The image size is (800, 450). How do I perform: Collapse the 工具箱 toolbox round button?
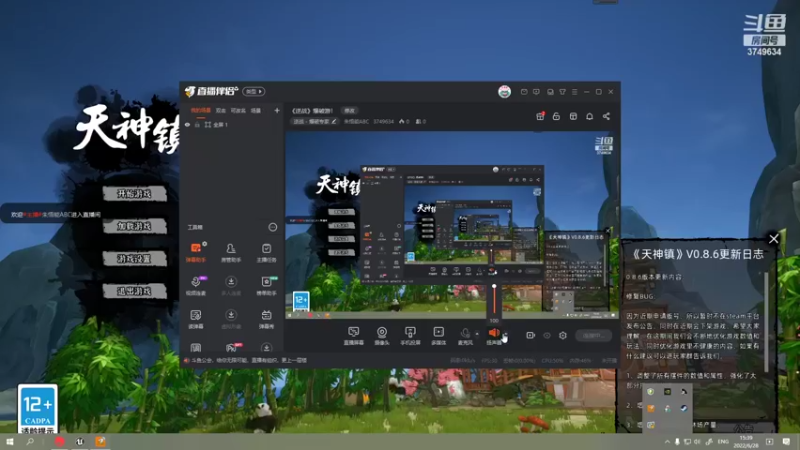click(x=272, y=227)
